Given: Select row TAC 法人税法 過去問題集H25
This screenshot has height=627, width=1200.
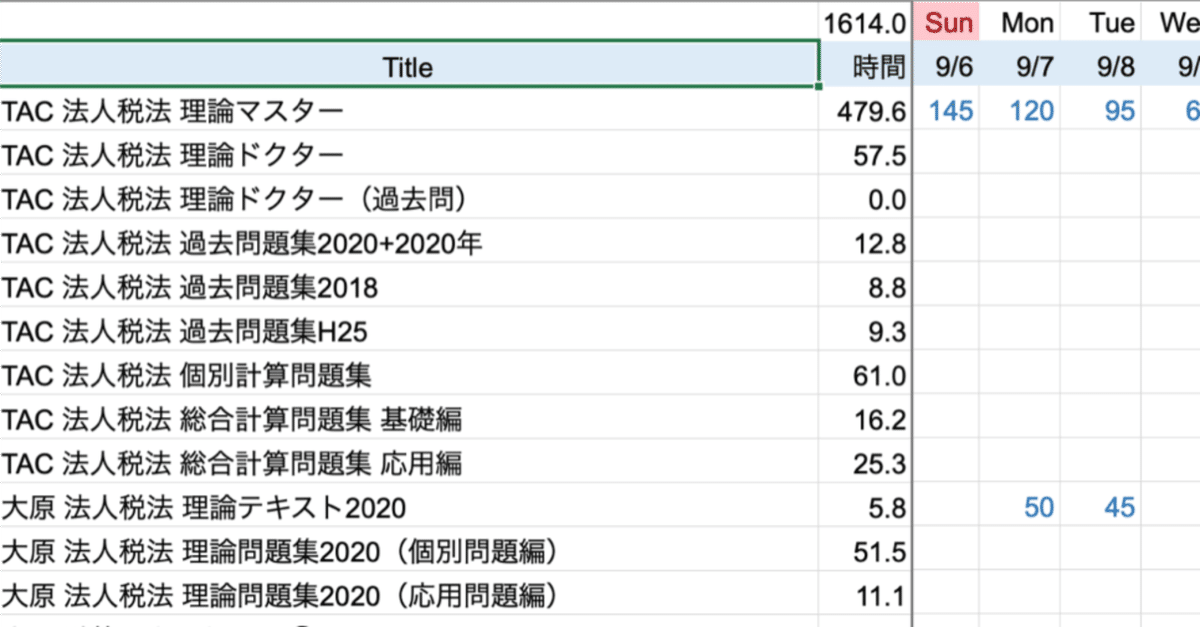Looking at the screenshot, I should [408, 331].
